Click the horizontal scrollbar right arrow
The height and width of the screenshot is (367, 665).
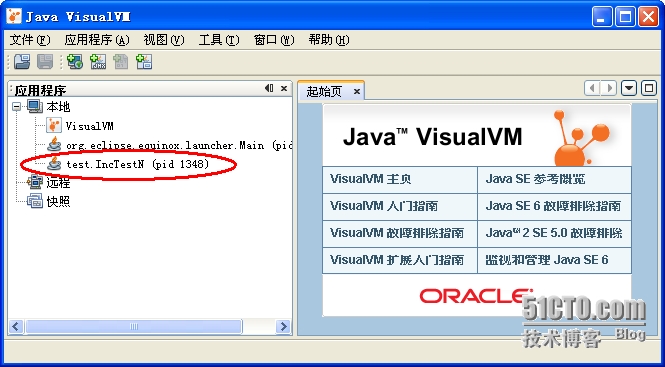click(283, 326)
